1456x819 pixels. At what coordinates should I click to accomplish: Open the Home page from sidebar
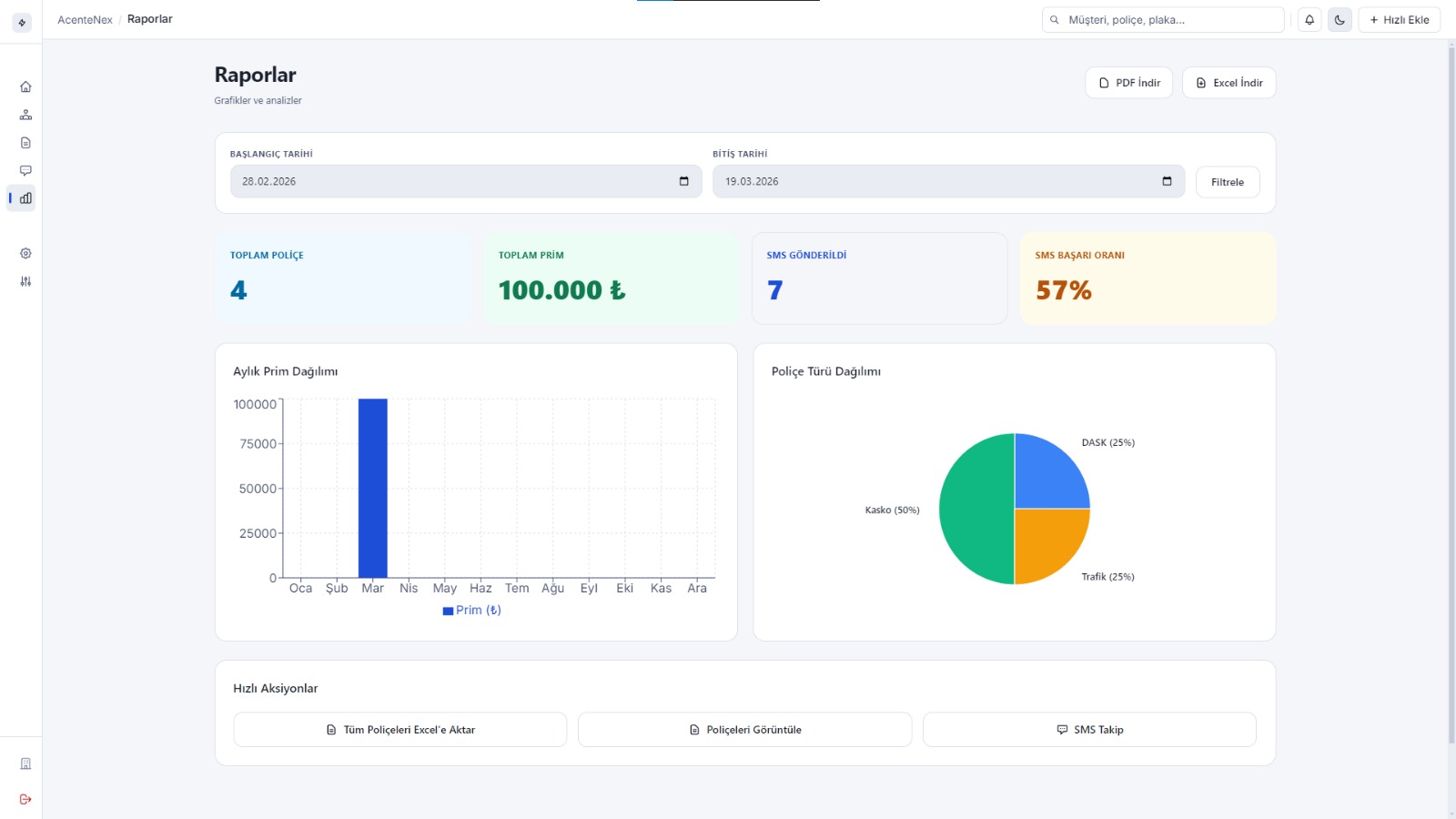click(x=25, y=87)
